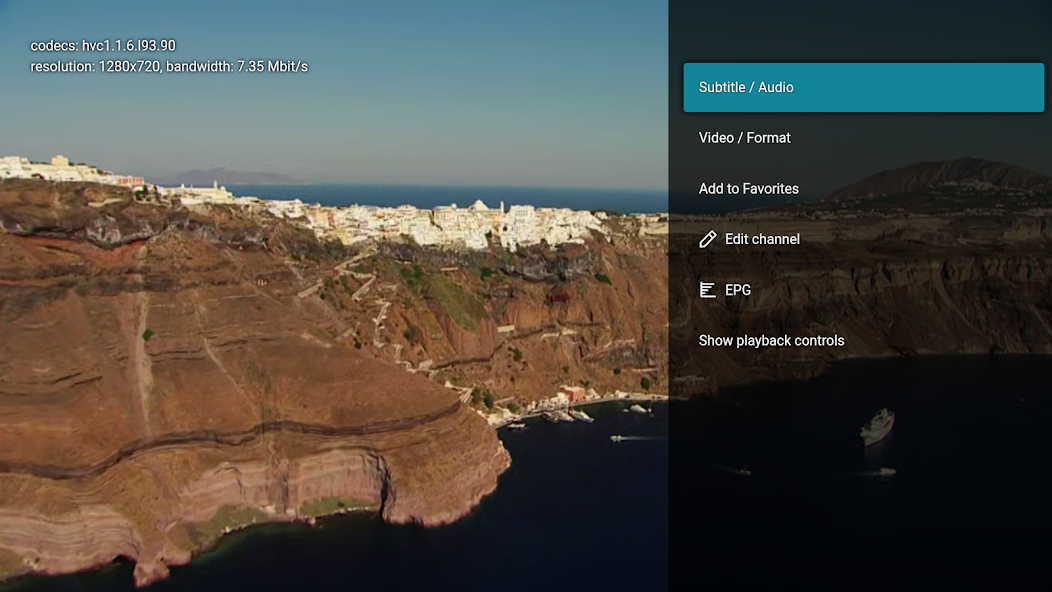Choose the Edit channel label
1052x592 pixels.
762,239
